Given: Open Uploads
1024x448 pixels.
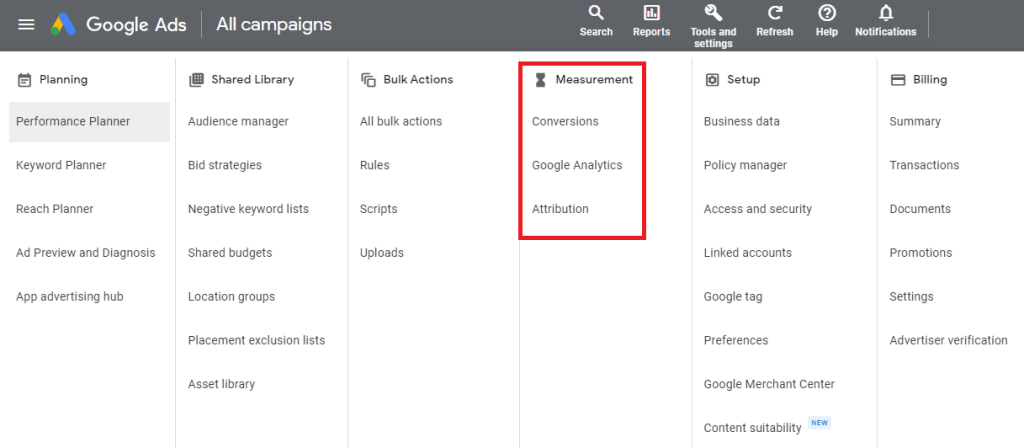Looking at the screenshot, I should [x=382, y=253].
